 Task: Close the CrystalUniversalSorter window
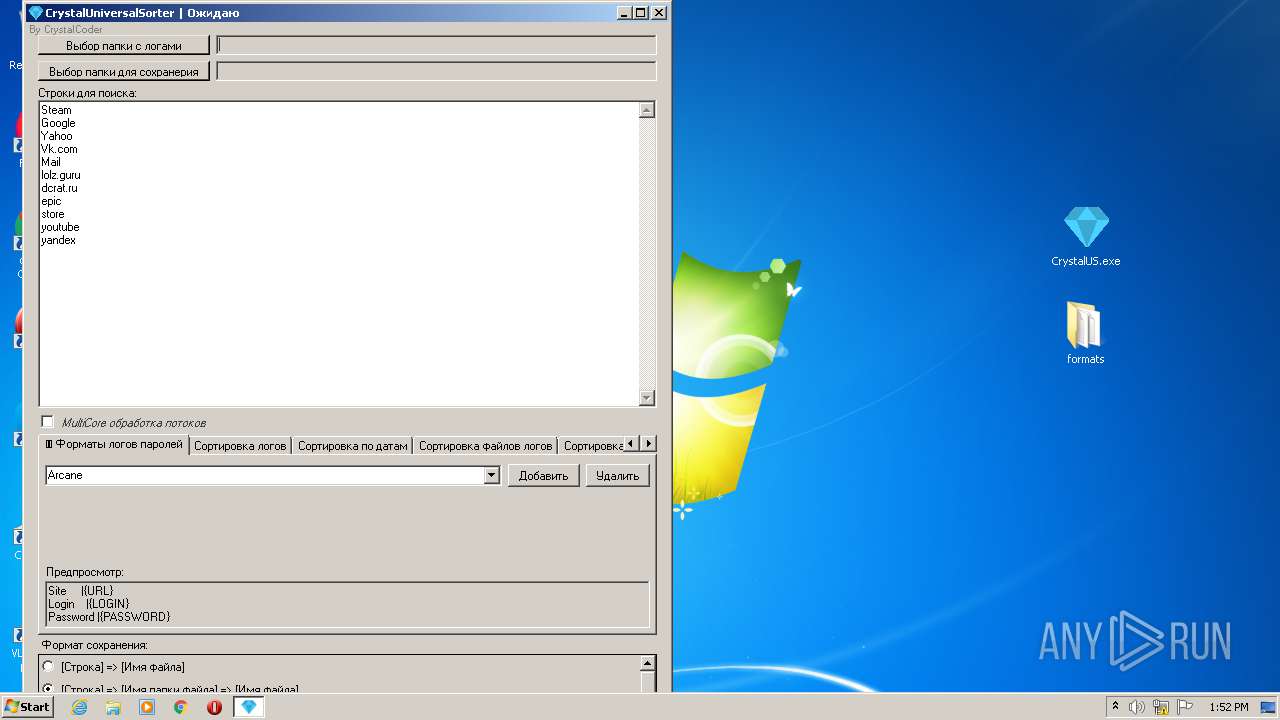(659, 13)
